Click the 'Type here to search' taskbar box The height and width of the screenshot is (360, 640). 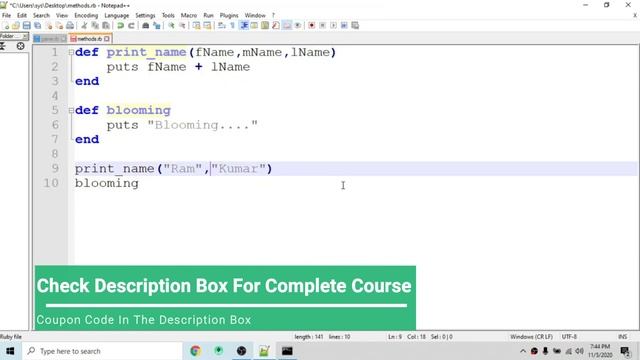pyautogui.click(x=102, y=351)
